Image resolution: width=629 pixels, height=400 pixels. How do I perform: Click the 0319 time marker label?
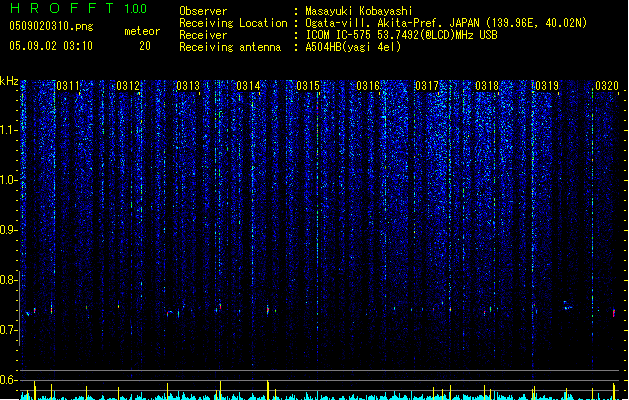coord(547,86)
